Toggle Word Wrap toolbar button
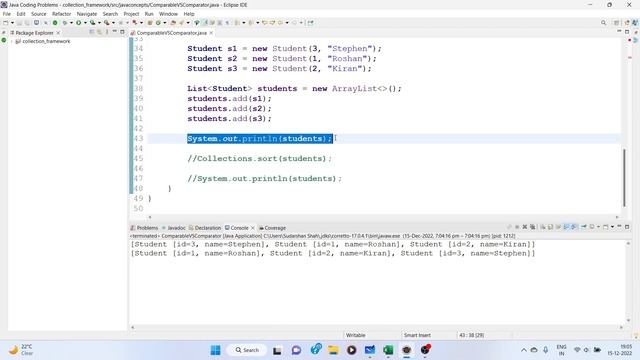Image resolution: width=640 pixels, height=360 pixels. coord(213,23)
